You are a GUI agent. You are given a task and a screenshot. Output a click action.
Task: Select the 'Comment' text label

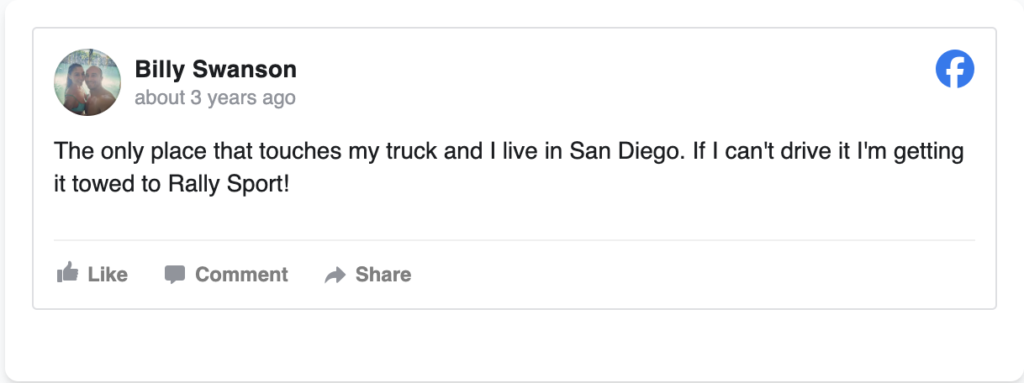242,275
